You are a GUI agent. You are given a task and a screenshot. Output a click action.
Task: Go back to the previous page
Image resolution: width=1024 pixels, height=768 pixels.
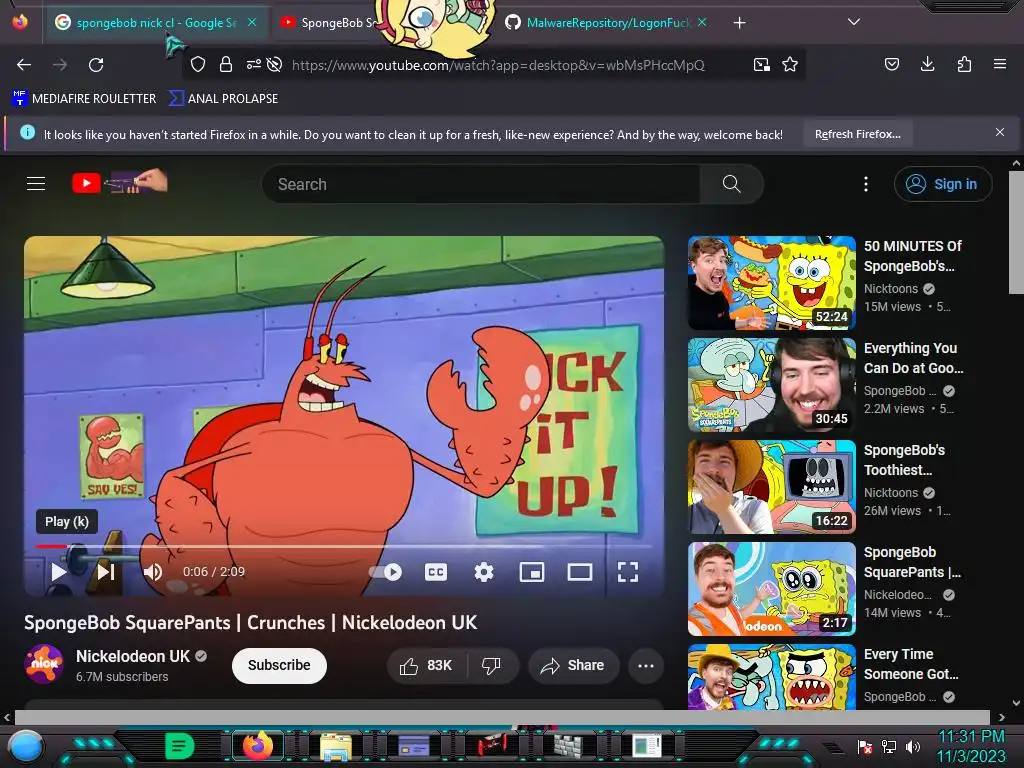[x=24, y=65]
